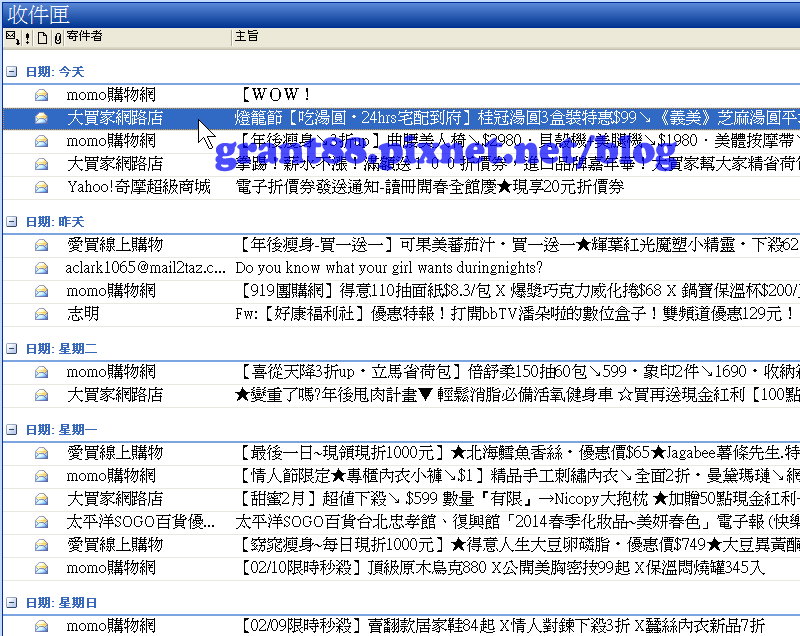Click envelope icon of momo【WOW！ email
Screen dimensions: 800x636
click(x=41, y=95)
